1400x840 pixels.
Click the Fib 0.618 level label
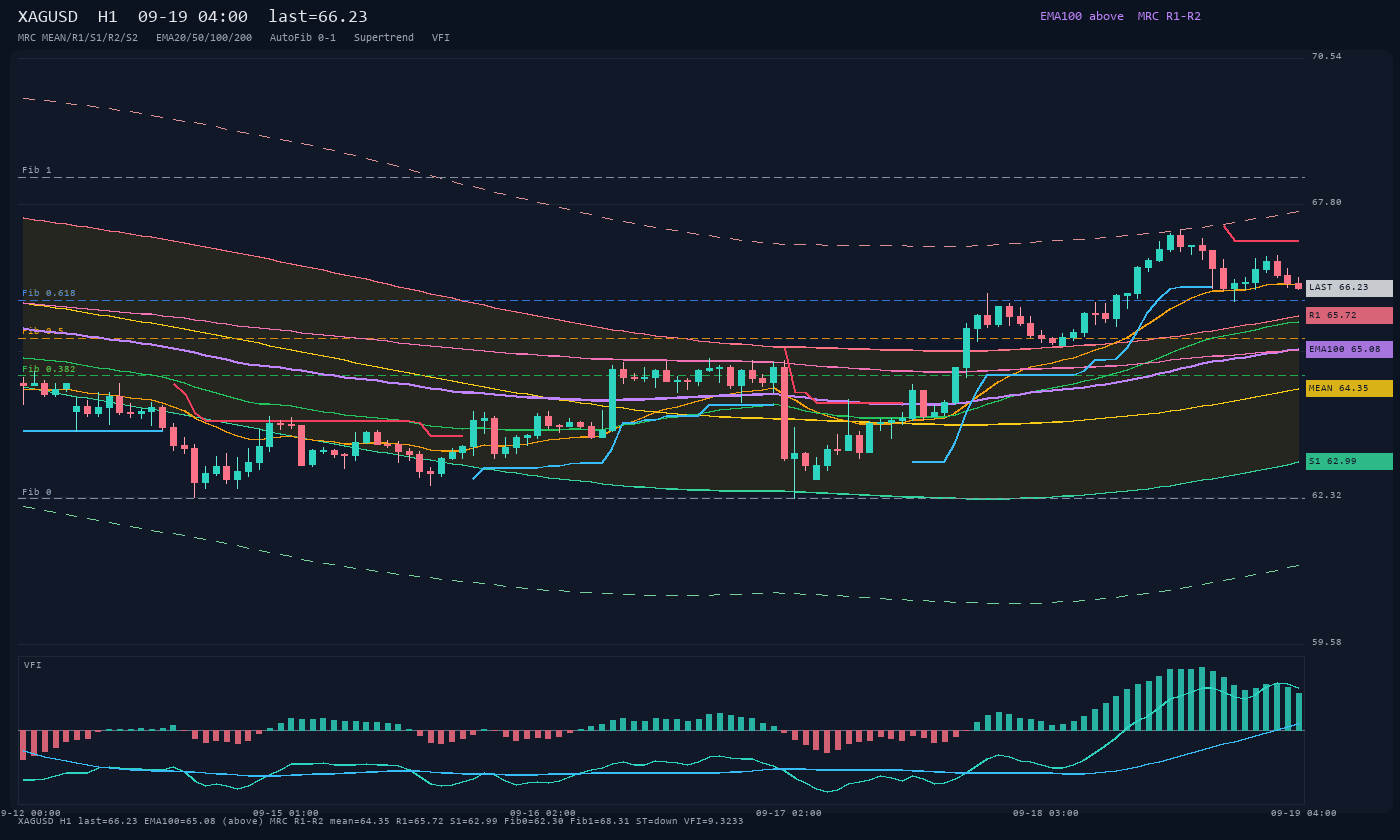49,293
